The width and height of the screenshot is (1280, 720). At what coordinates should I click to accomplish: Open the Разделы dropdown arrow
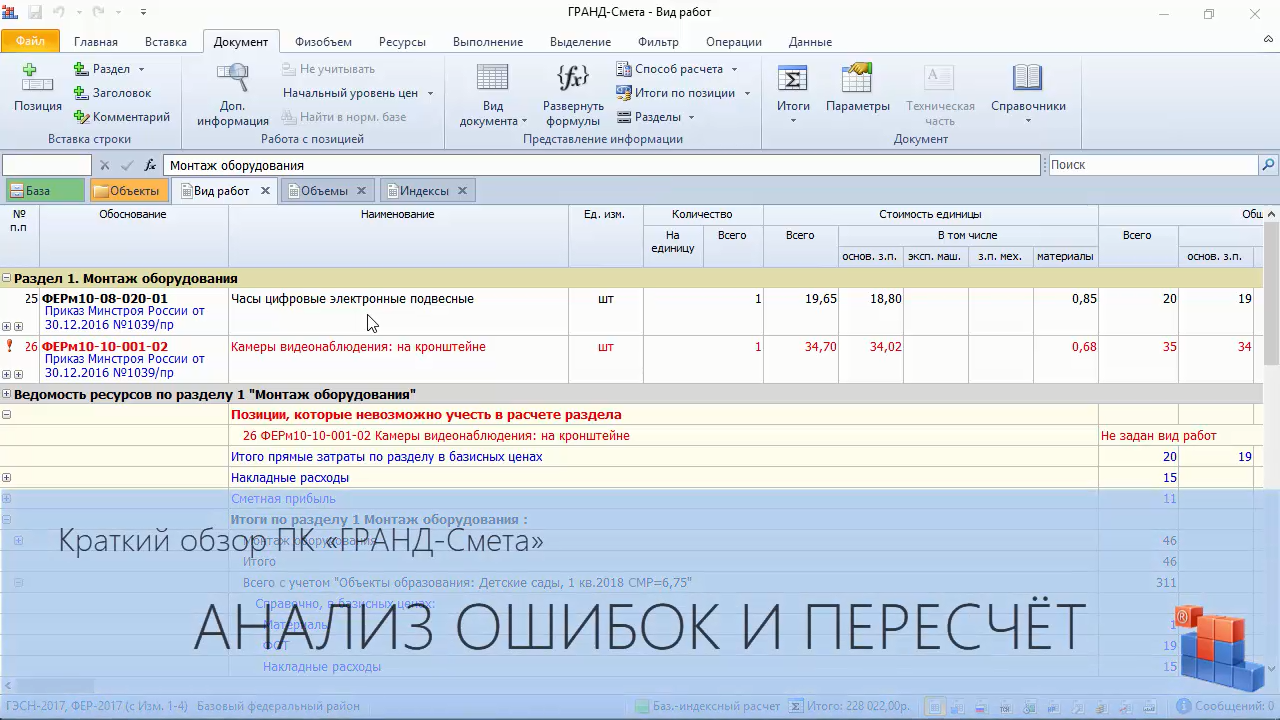(691, 117)
